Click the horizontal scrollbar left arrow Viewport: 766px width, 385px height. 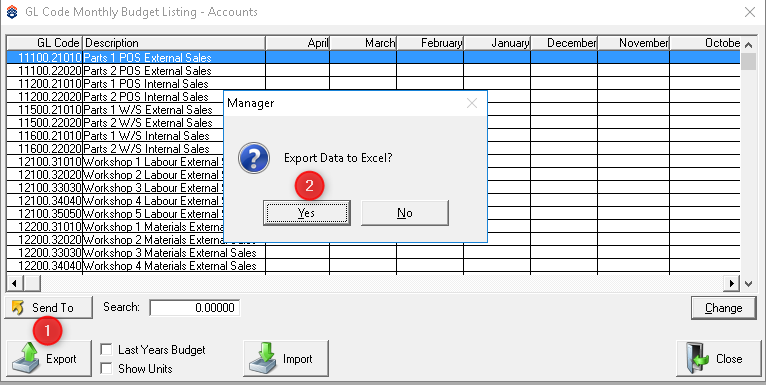tap(14, 283)
